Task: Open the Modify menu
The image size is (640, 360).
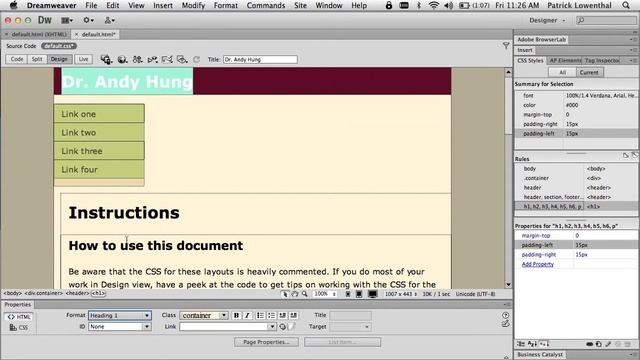Action: coord(193,5)
